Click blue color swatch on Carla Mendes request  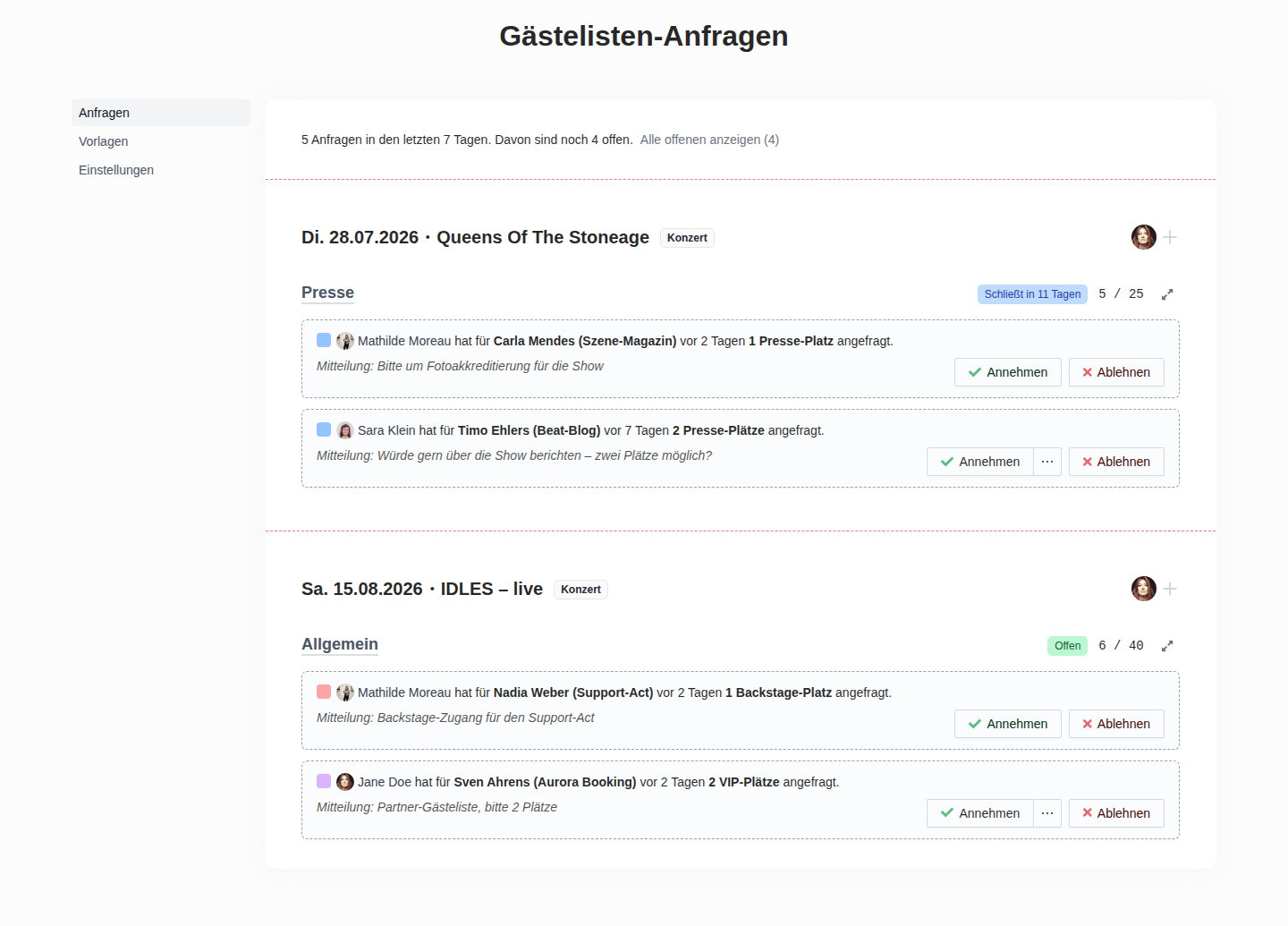[324, 340]
